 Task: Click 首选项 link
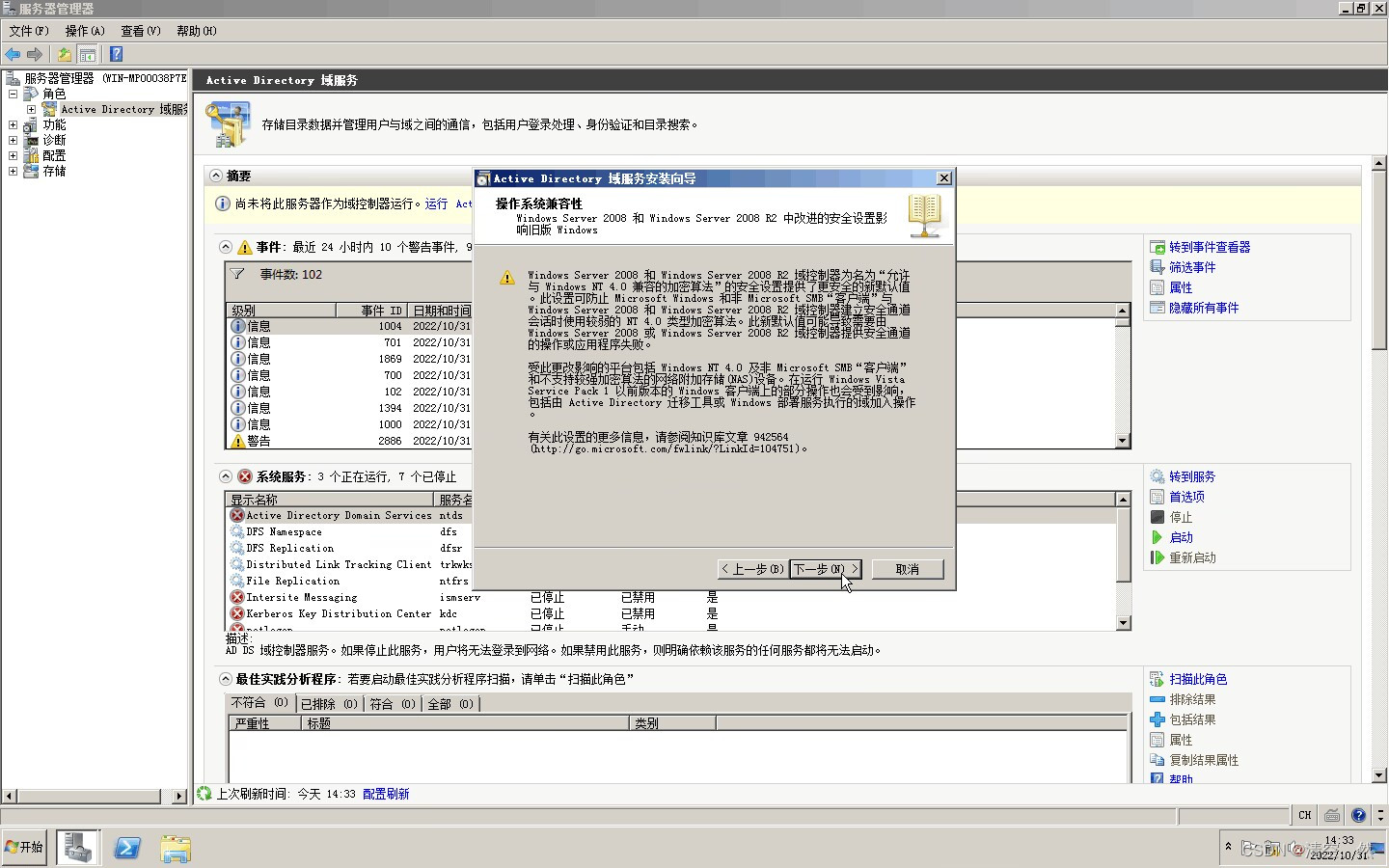[1186, 497]
